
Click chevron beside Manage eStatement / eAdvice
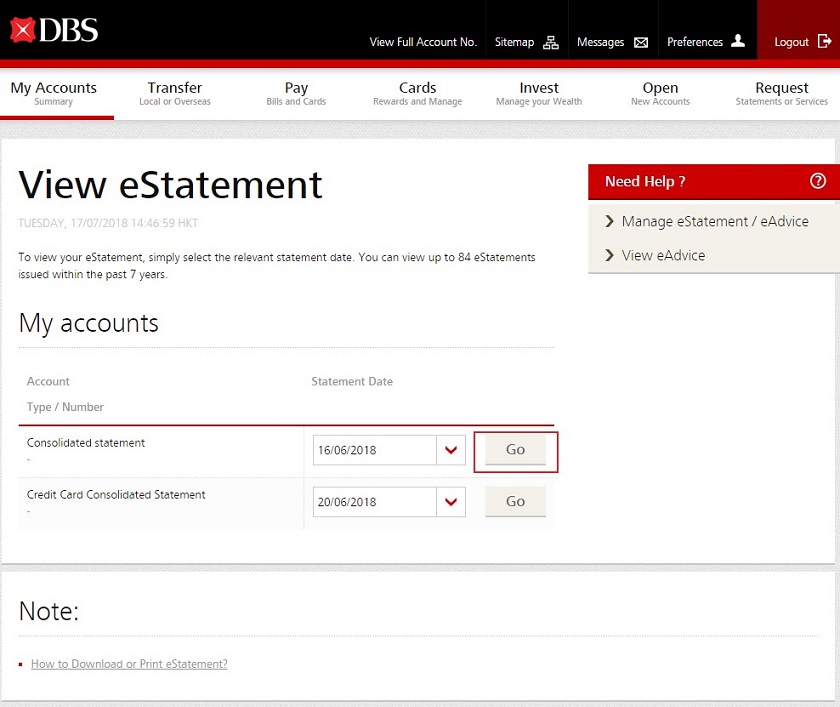[609, 221]
